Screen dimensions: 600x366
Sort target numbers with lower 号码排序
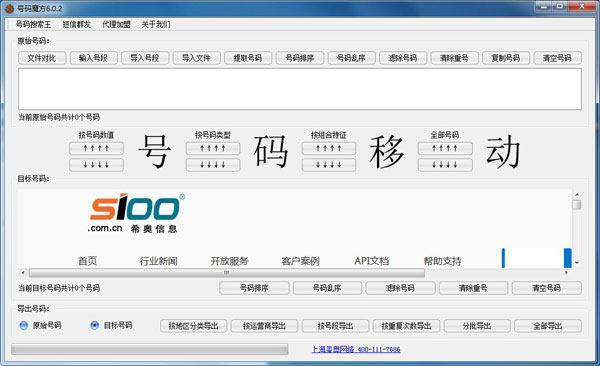point(254,288)
